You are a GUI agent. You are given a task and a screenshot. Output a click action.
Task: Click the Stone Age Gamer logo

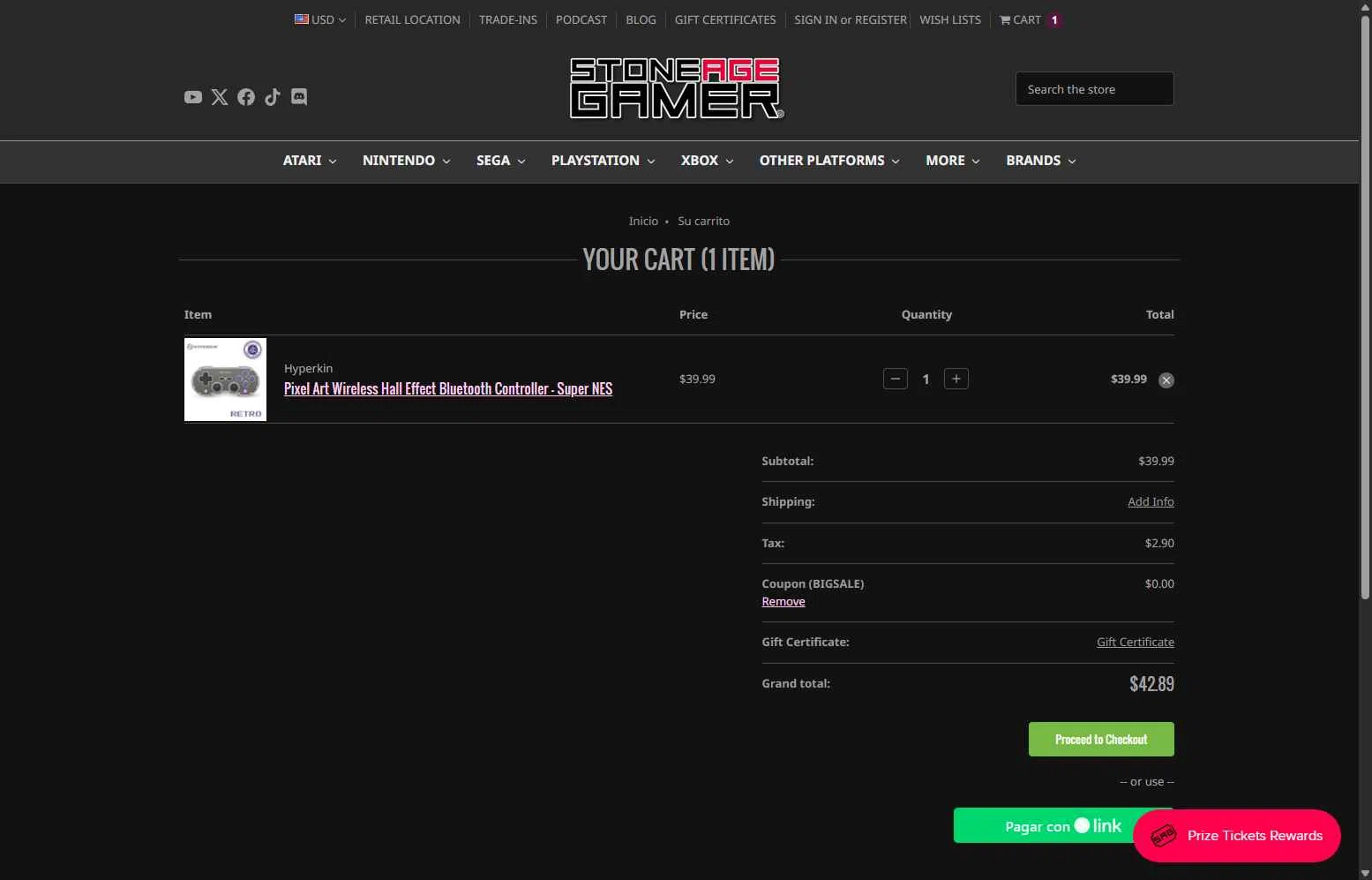[678, 88]
